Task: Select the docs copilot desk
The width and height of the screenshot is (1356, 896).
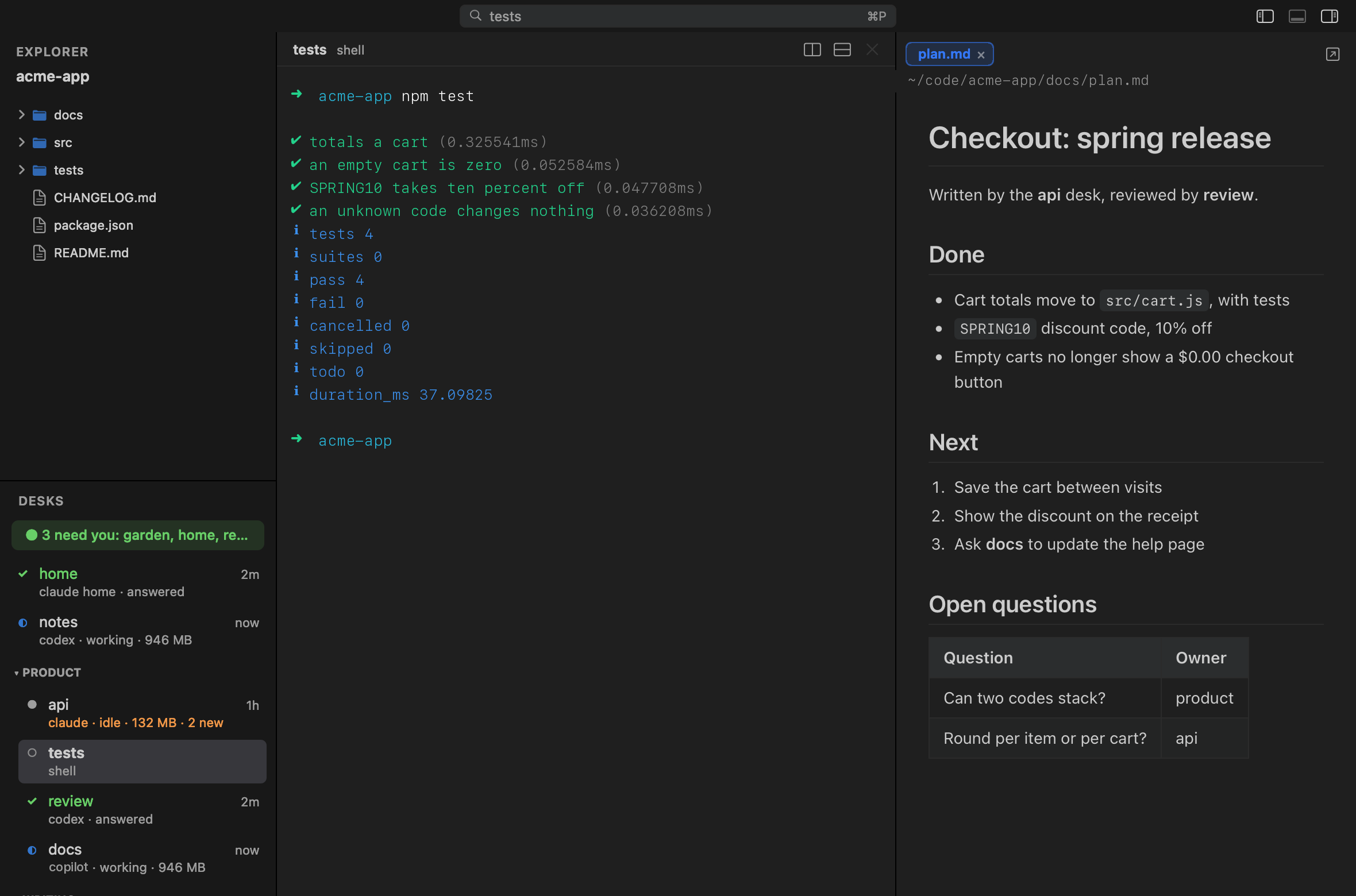Action: point(142,858)
